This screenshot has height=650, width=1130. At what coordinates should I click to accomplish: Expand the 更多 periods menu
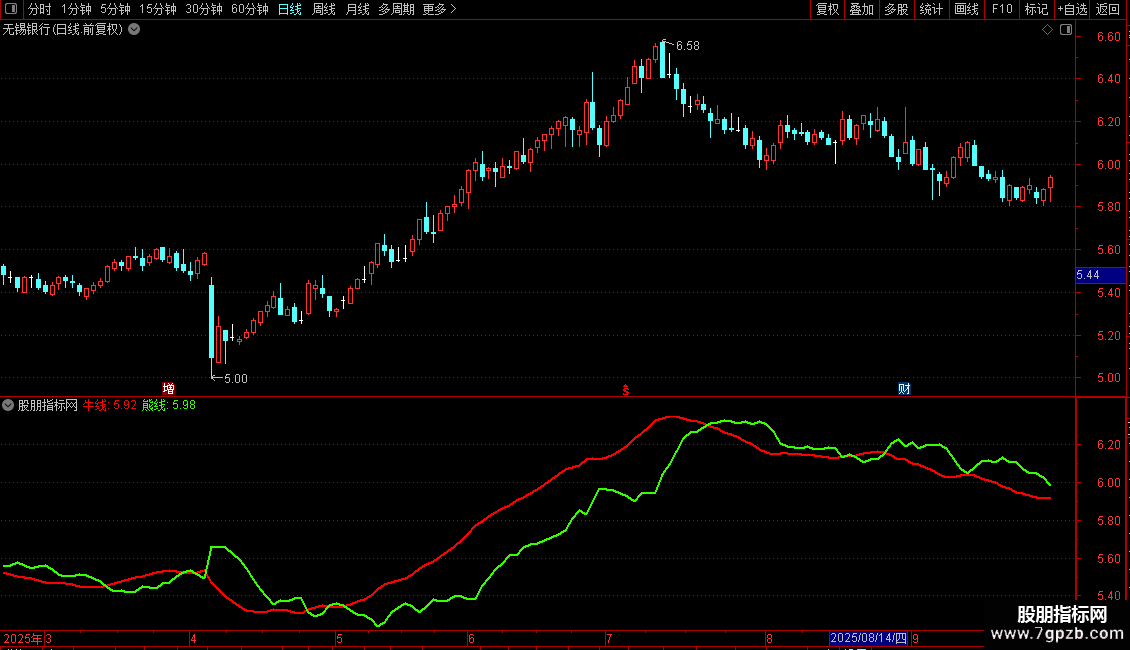439,9
